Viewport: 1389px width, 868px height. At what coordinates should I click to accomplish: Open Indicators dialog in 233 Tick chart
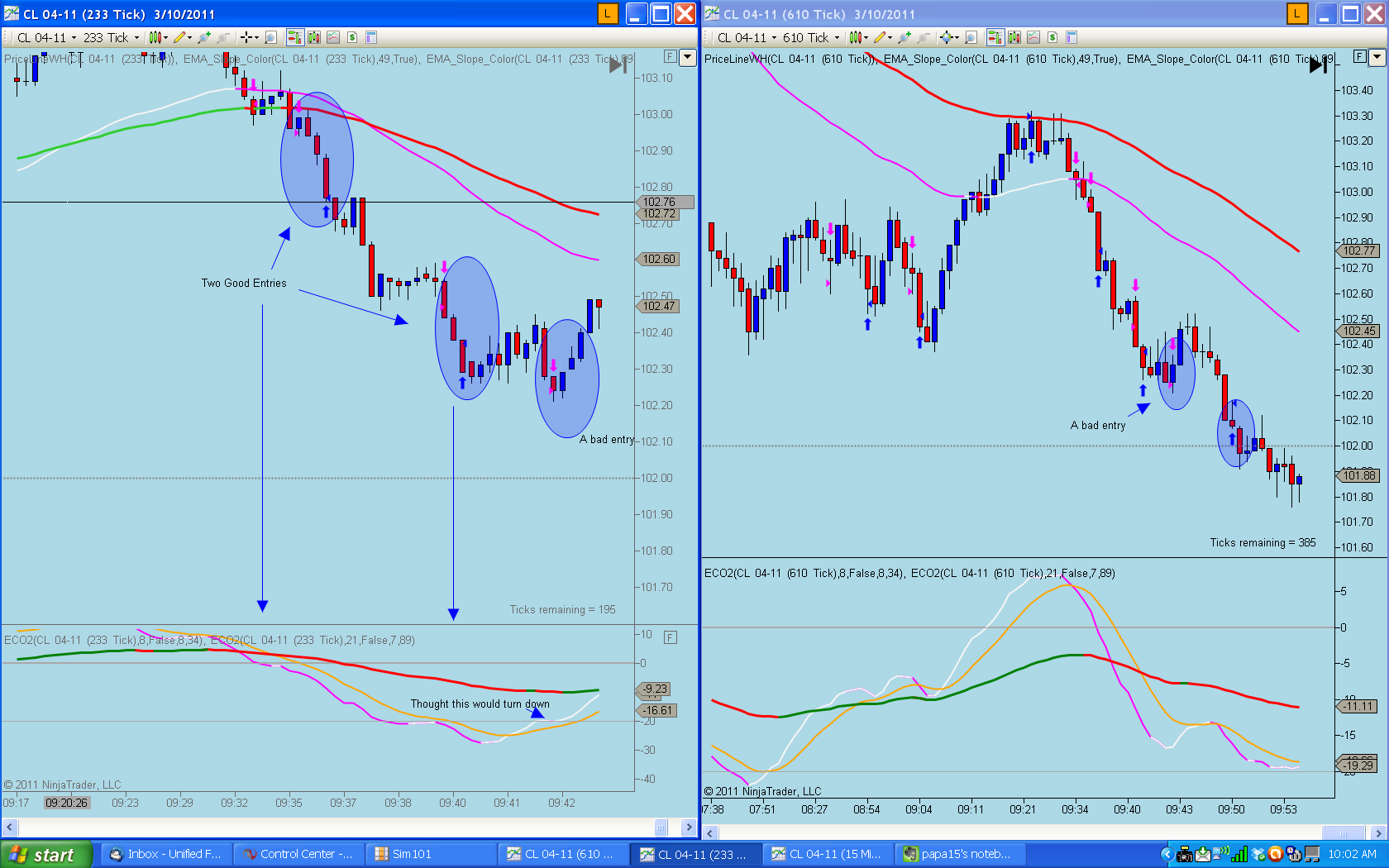tap(333, 37)
